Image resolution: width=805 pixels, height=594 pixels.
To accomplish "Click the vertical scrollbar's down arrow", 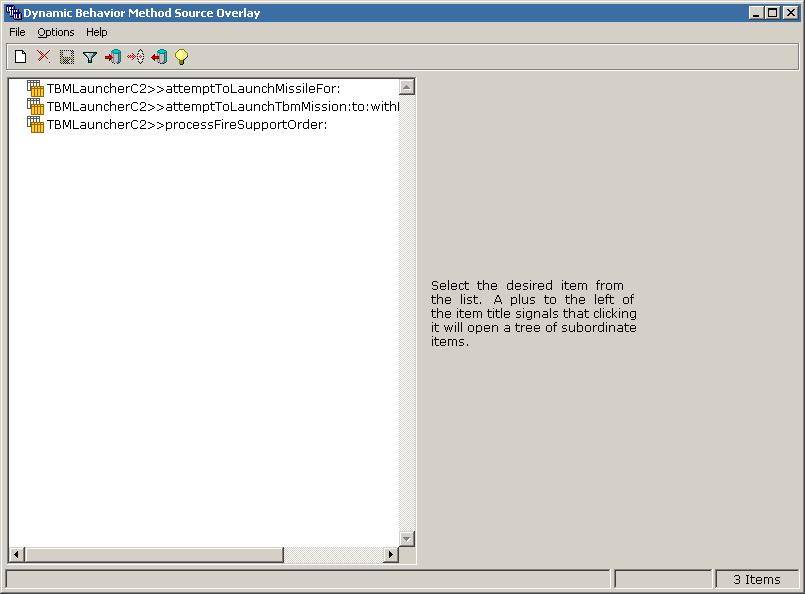I will click(x=407, y=539).
